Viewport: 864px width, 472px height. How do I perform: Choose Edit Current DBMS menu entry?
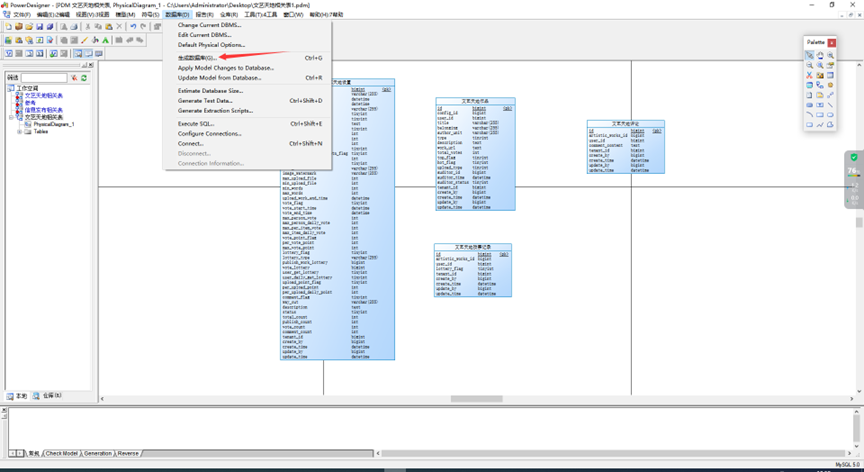point(204,35)
